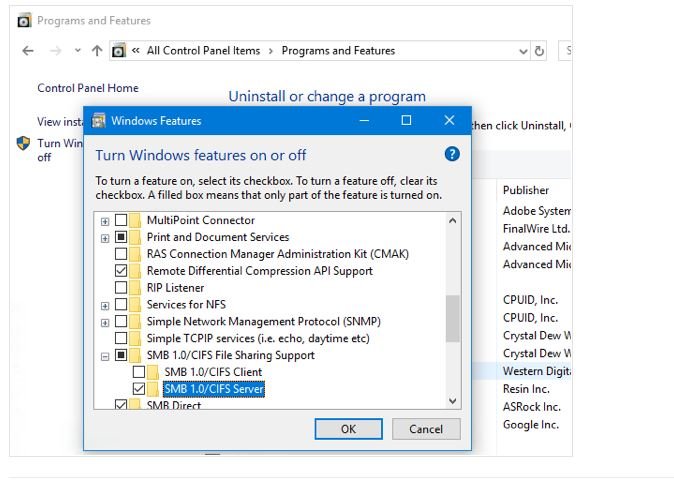Select the FinalWire Ltd. publisher row
Screen dimensions: 674x484
pyautogui.click(x=536, y=229)
